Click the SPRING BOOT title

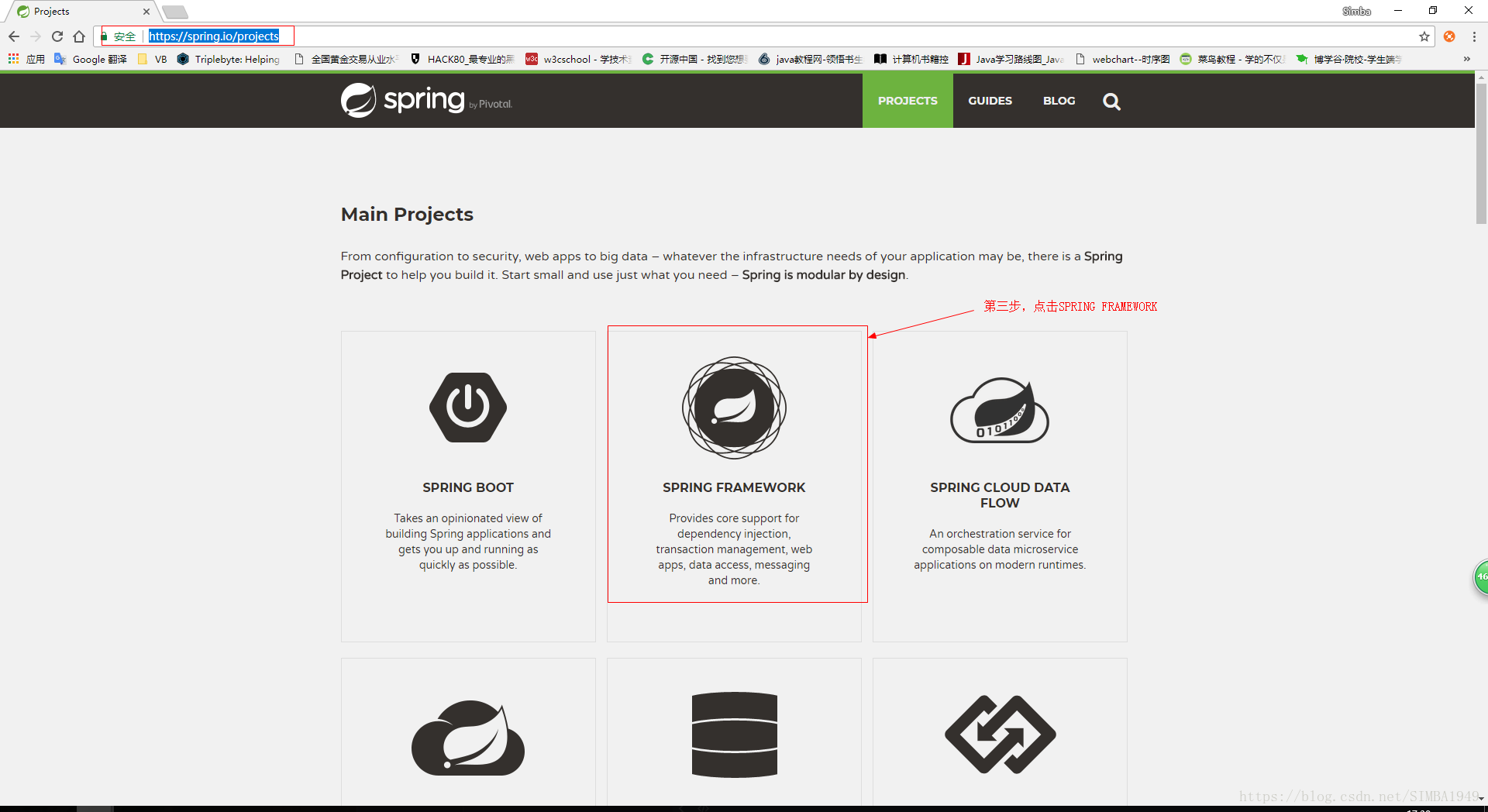pos(468,487)
